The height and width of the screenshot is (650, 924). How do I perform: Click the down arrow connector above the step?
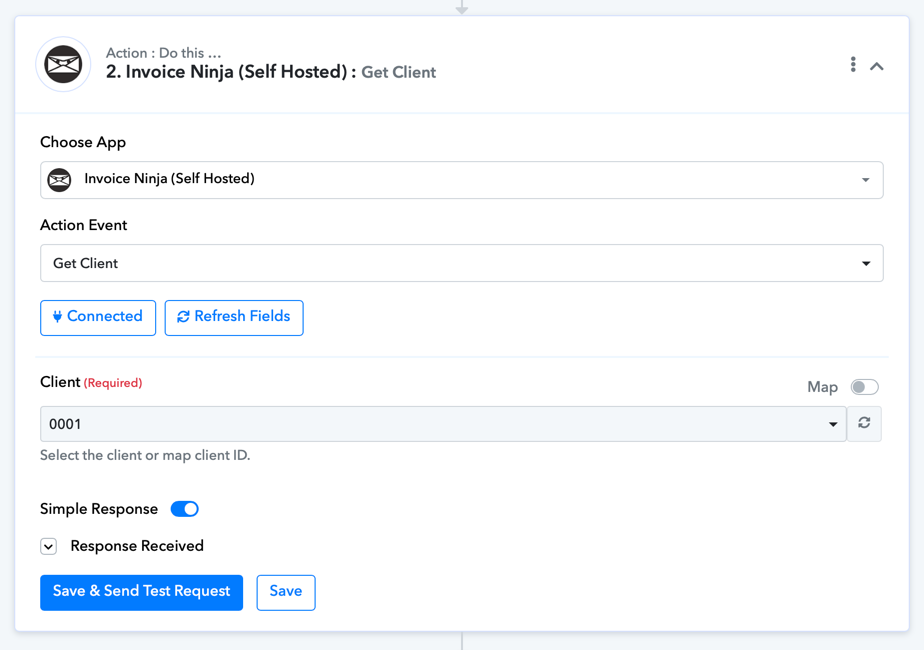pyautogui.click(x=462, y=8)
